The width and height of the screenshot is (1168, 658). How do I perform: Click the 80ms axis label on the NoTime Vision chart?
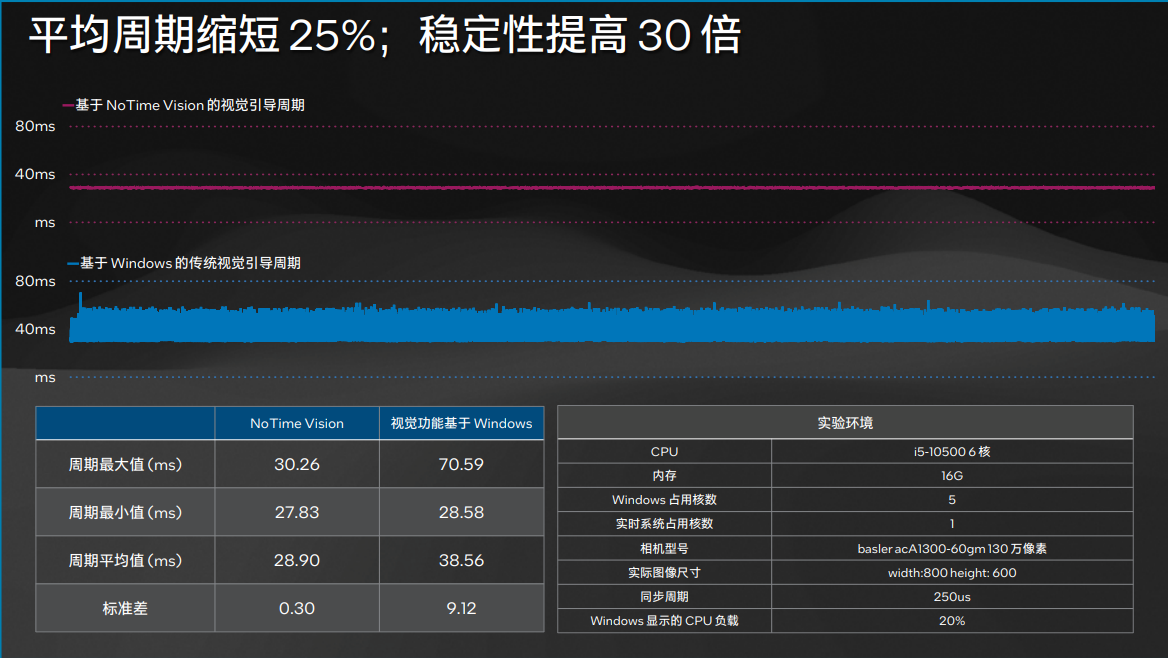(x=35, y=126)
